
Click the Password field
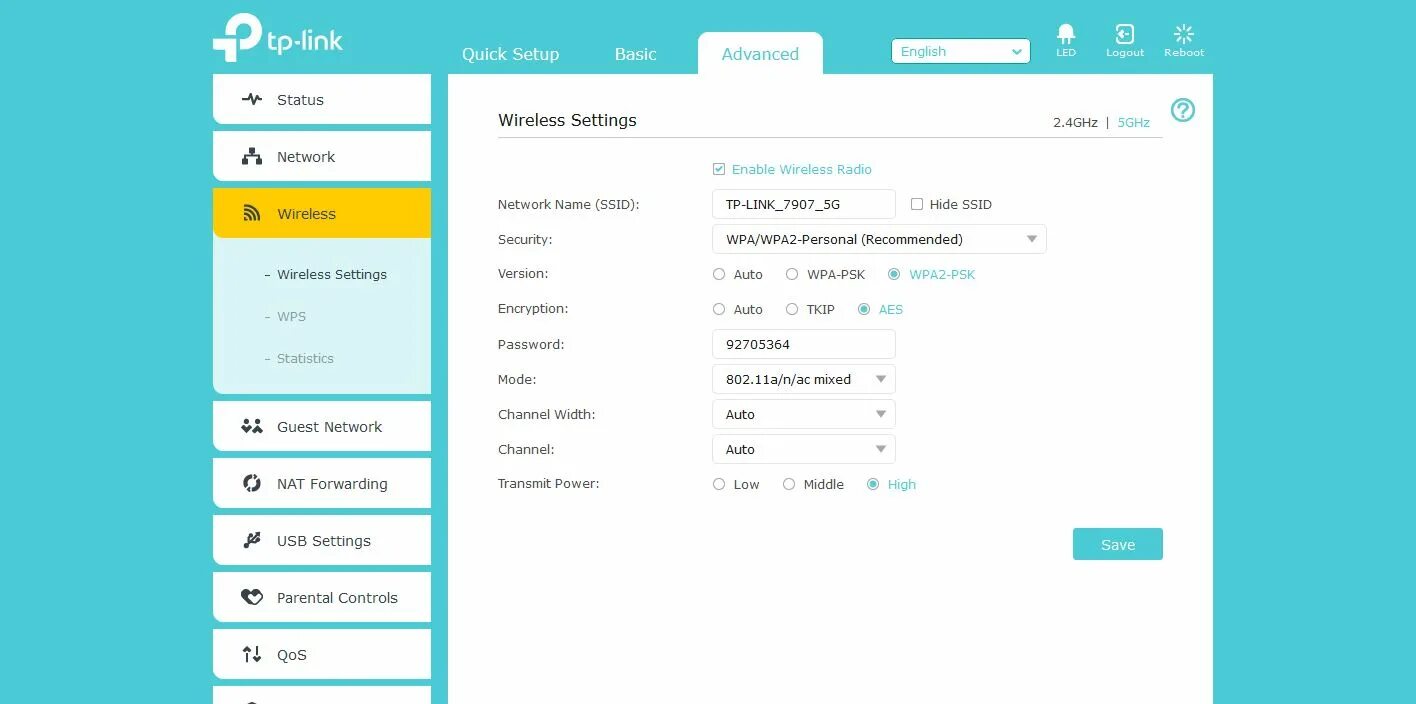(804, 344)
